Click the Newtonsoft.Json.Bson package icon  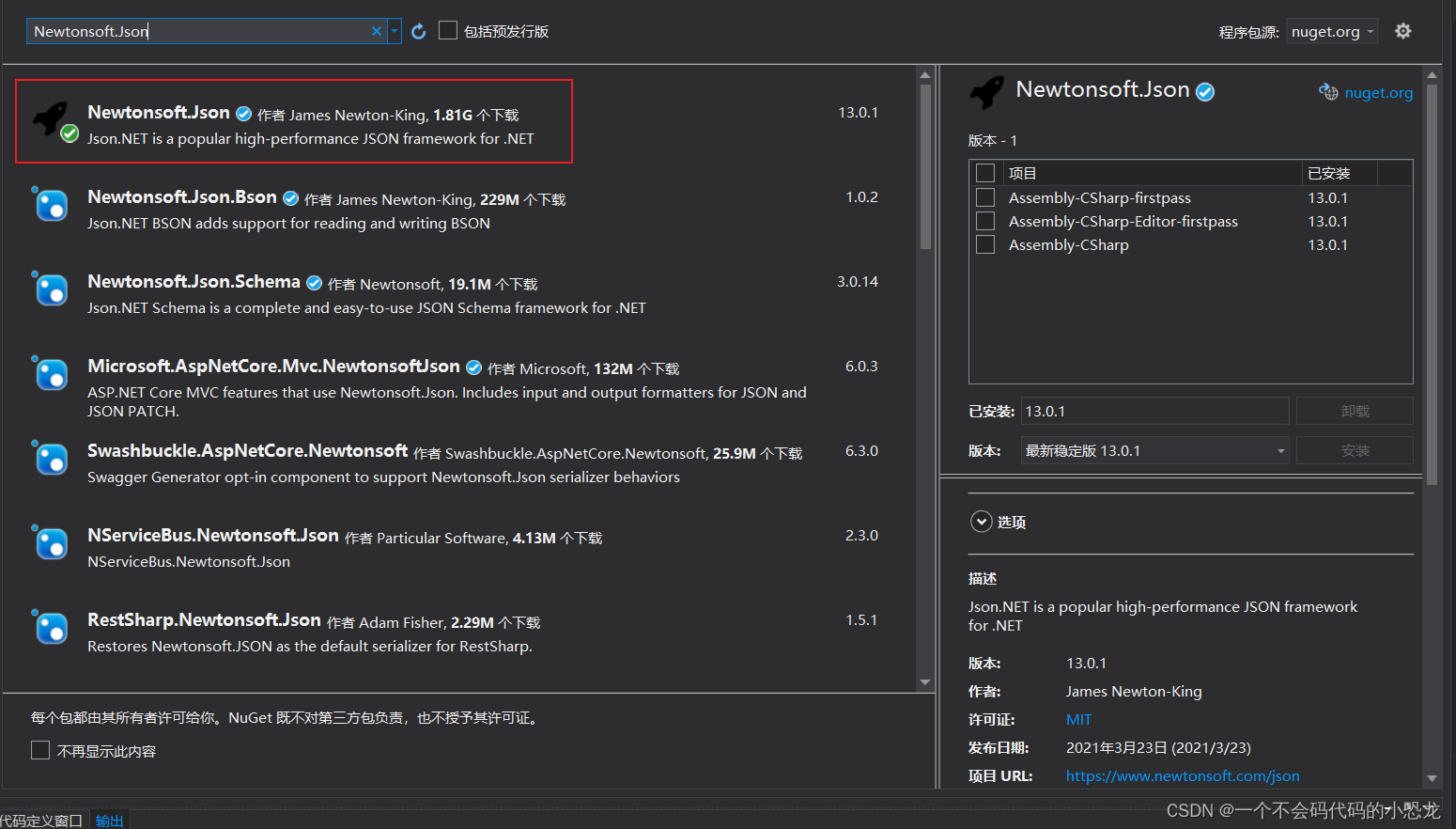tap(51, 205)
